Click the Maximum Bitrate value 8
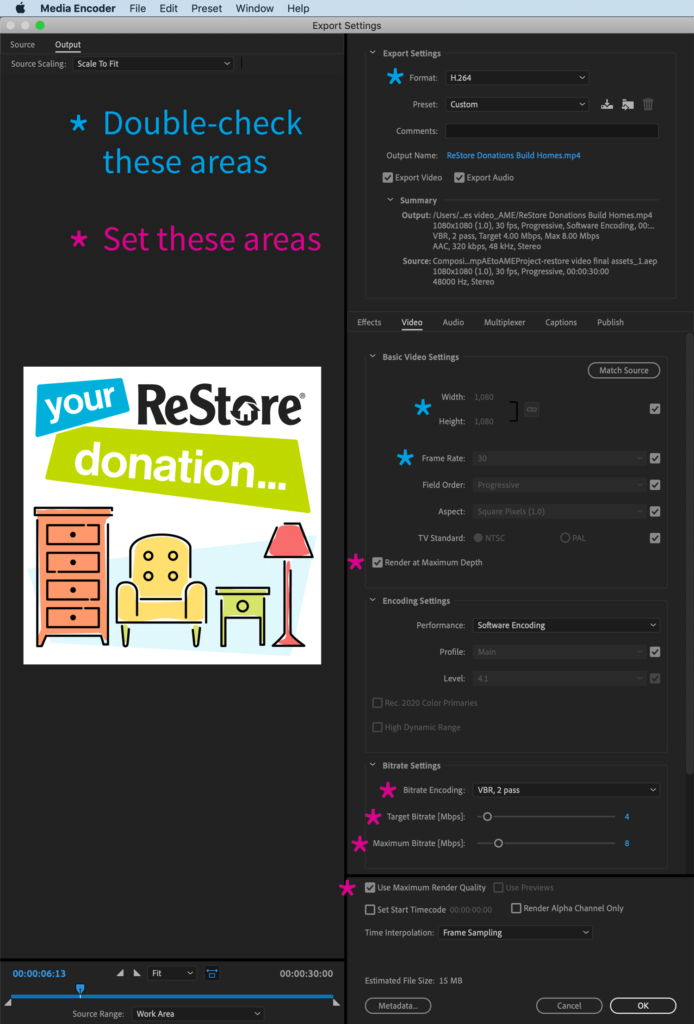 coord(627,844)
